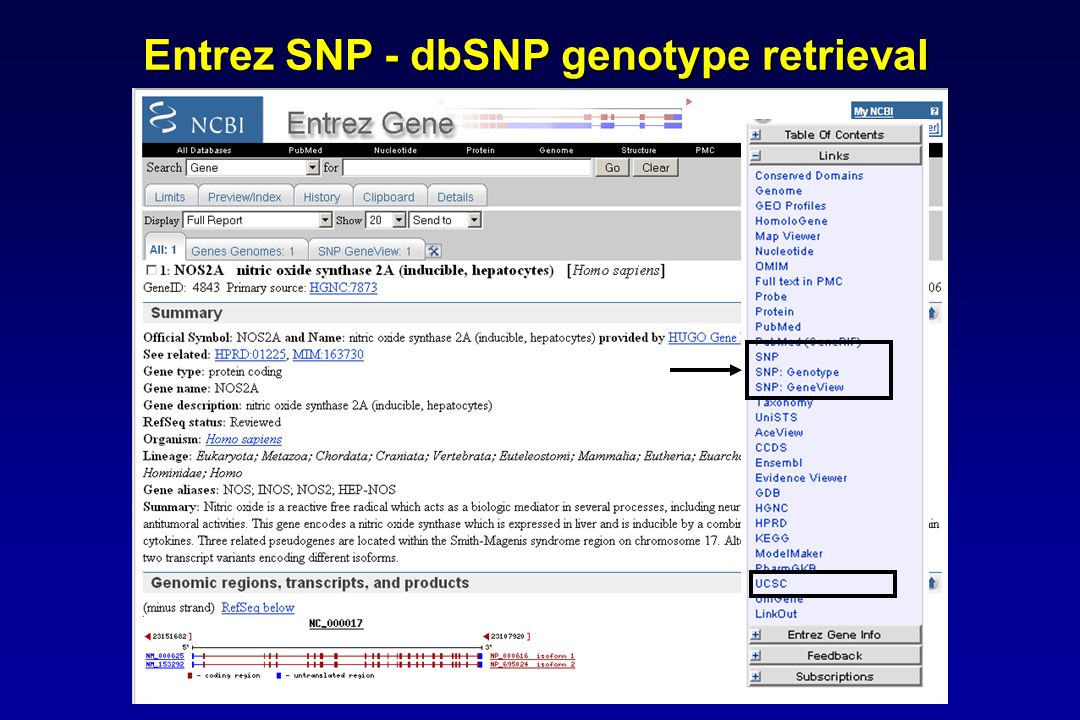This screenshot has height=720, width=1080.
Task: Open the SNP: Genotype link
Action: pyautogui.click(x=797, y=372)
